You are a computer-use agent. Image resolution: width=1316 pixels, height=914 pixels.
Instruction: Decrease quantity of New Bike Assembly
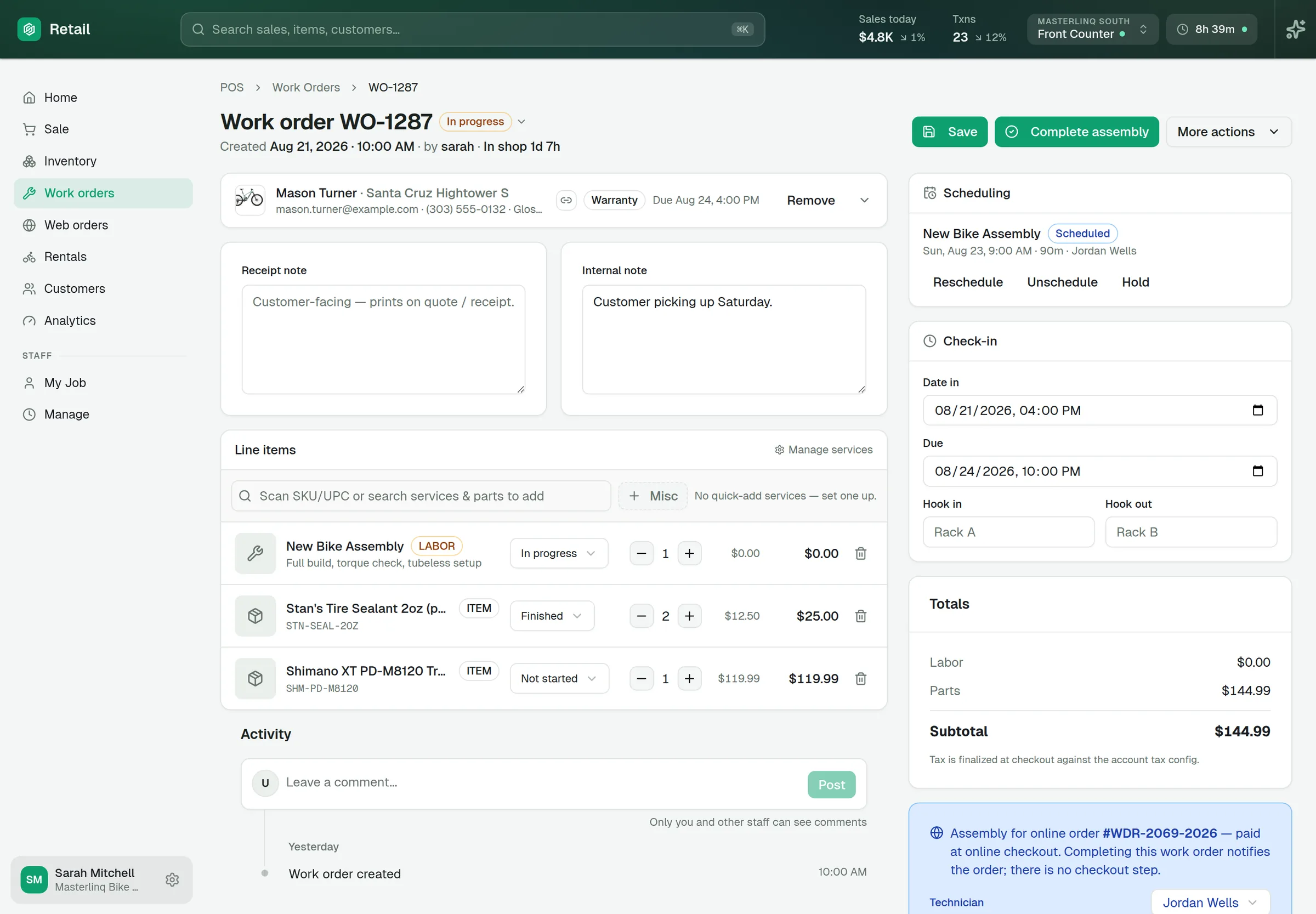(x=642, y=553)
